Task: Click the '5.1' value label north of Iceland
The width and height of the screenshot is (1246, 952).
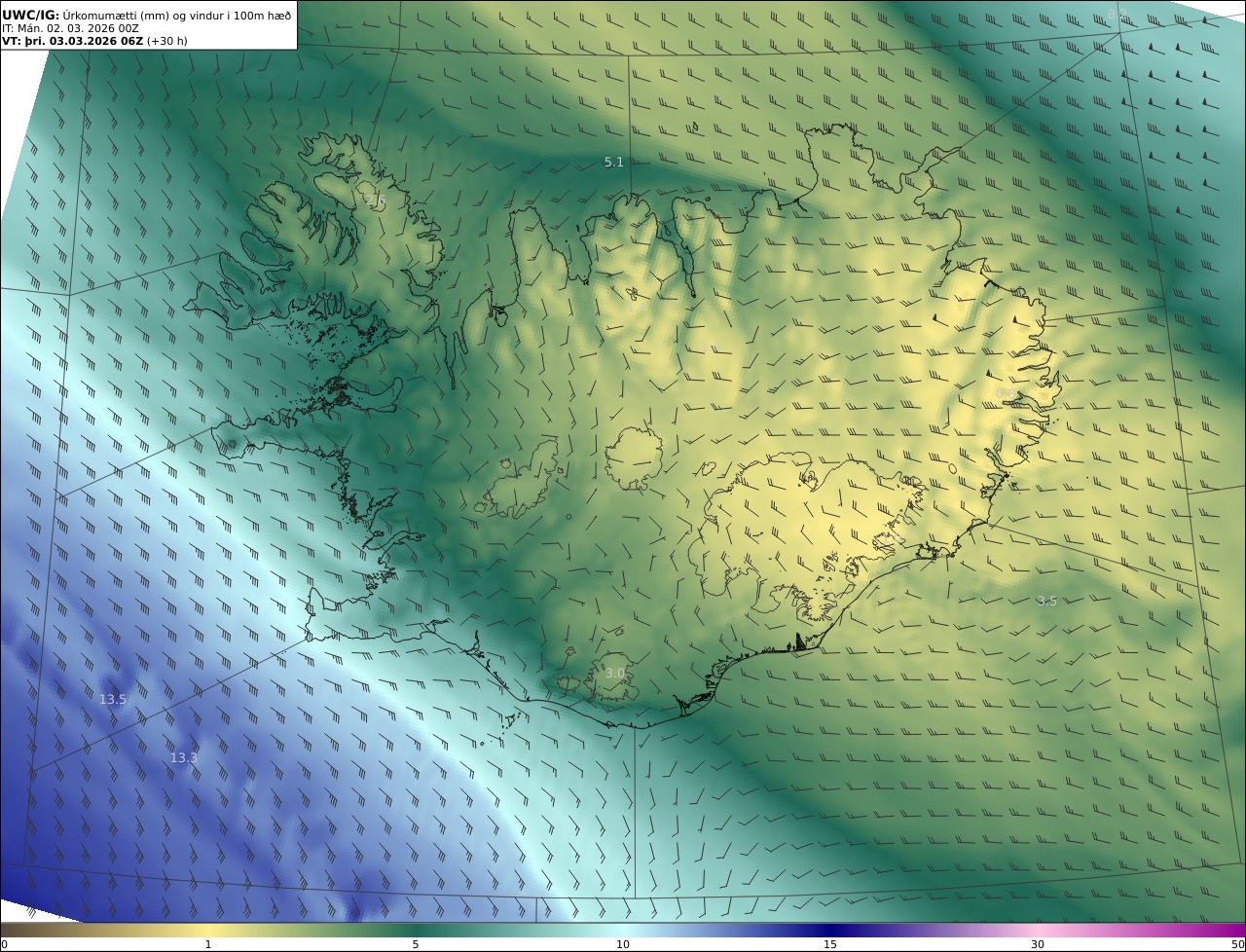Action: point(613,163)
